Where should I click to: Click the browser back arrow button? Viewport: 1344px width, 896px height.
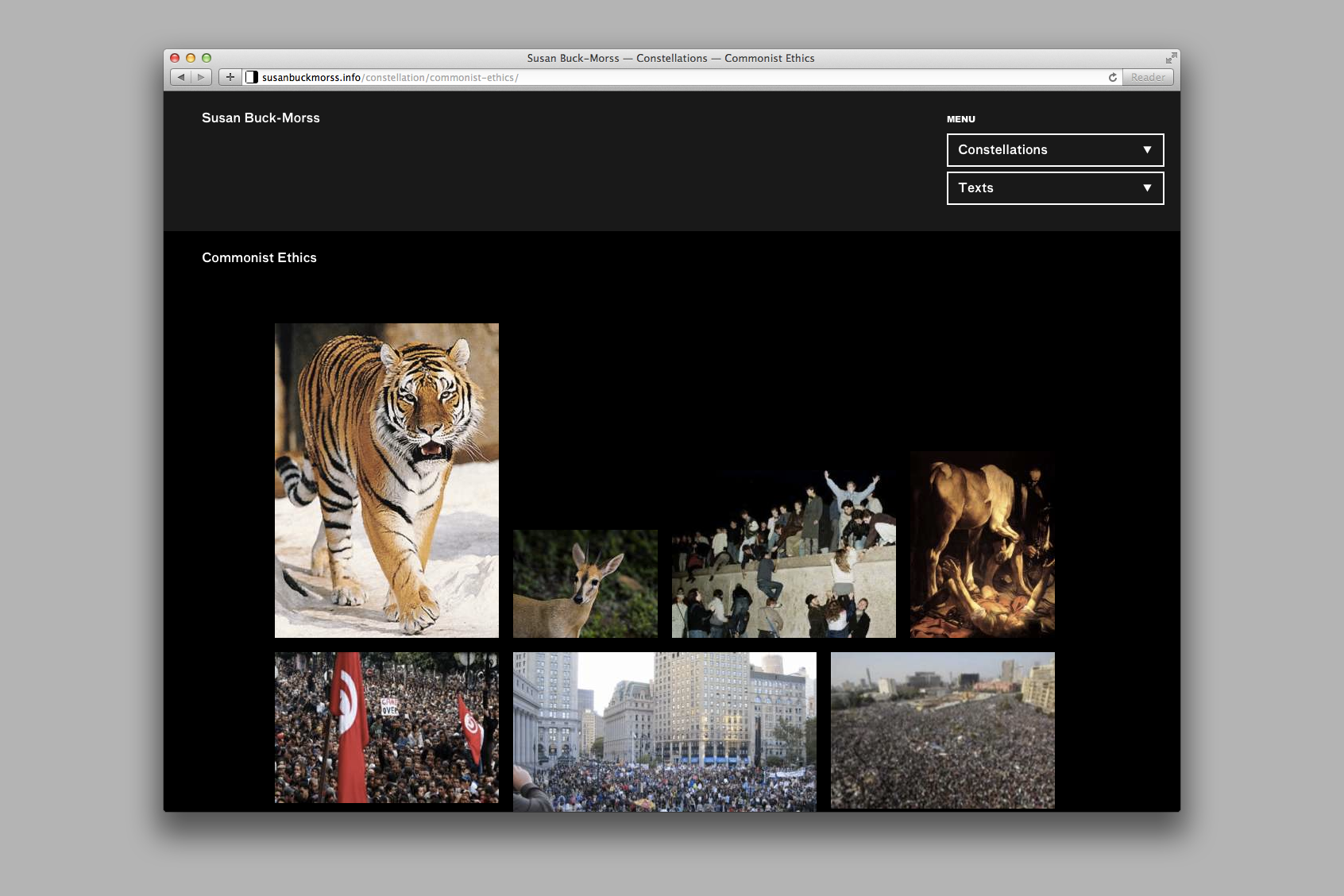(181, 77)
